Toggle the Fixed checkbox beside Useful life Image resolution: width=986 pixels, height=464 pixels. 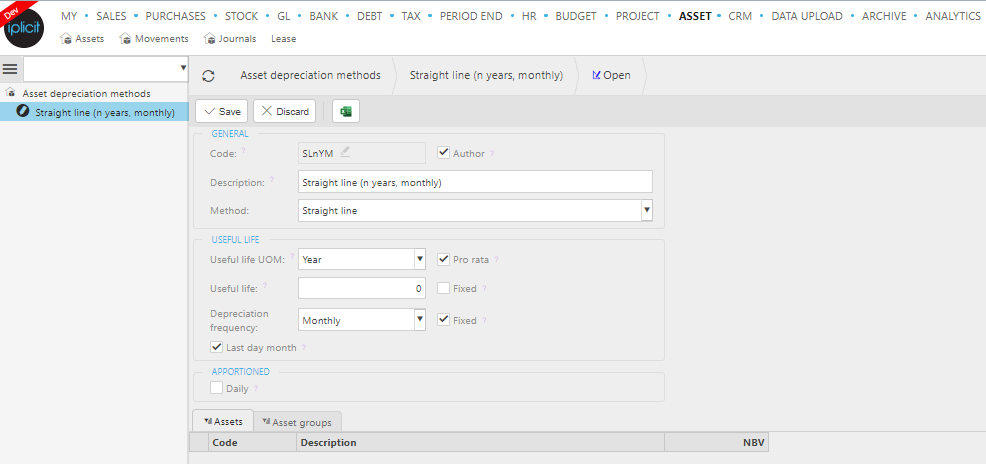(444, 289)
